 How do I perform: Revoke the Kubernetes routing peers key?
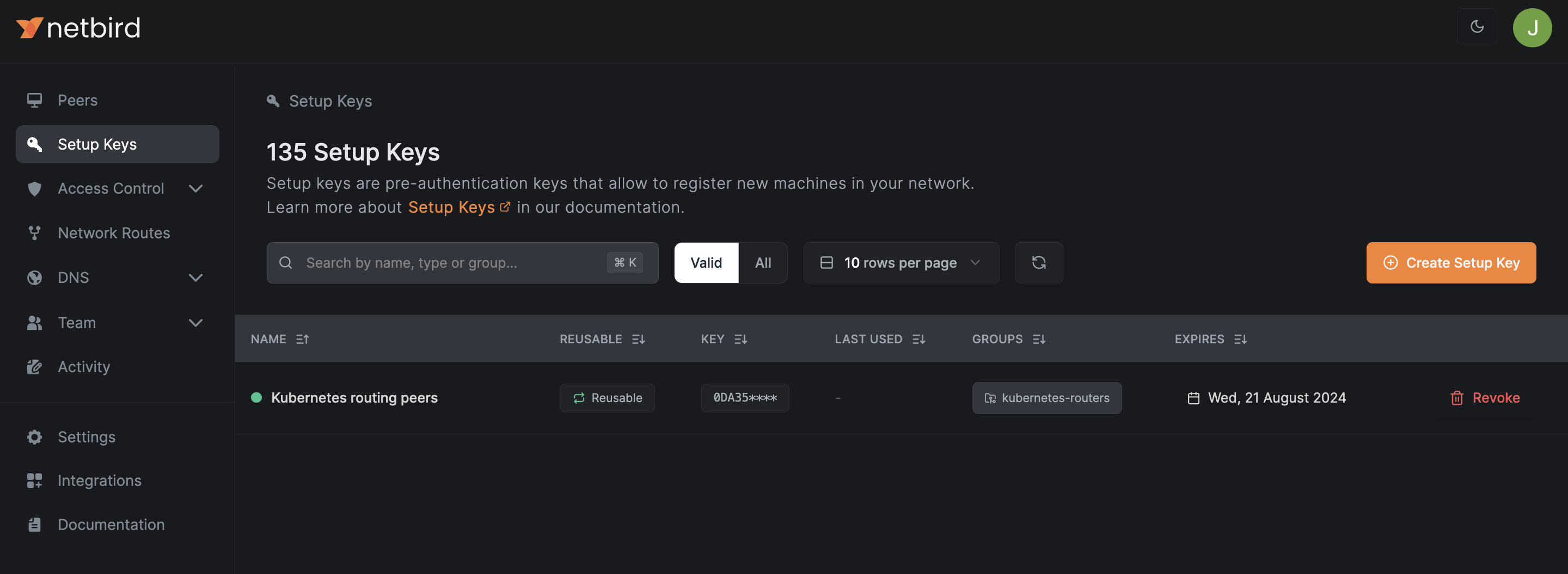point(1485,398)
